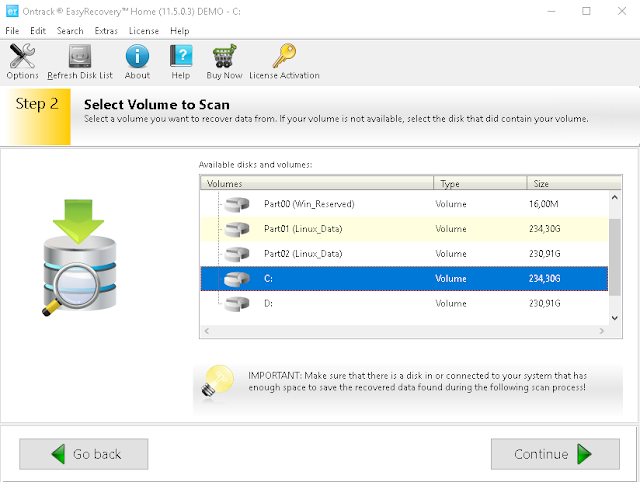Click the disk icon beside Part00 (Win_Reserved)
This screenshot has height=482, width=640.
point(237,204)
